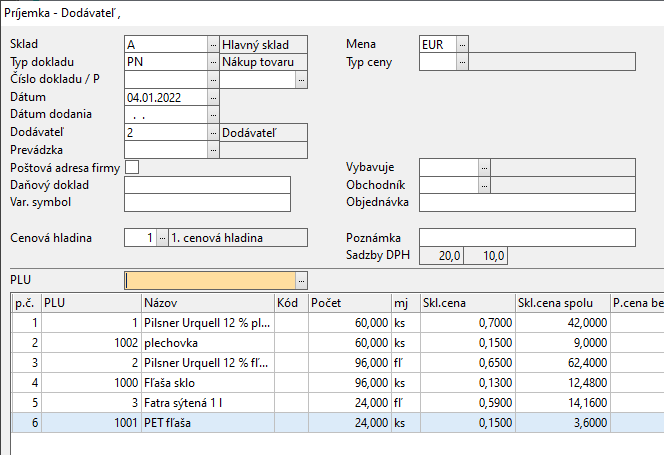Screen dimensions: 664x455
Task: Click browse button beside Dodávateľ field
Action: (x=213, y=132)
